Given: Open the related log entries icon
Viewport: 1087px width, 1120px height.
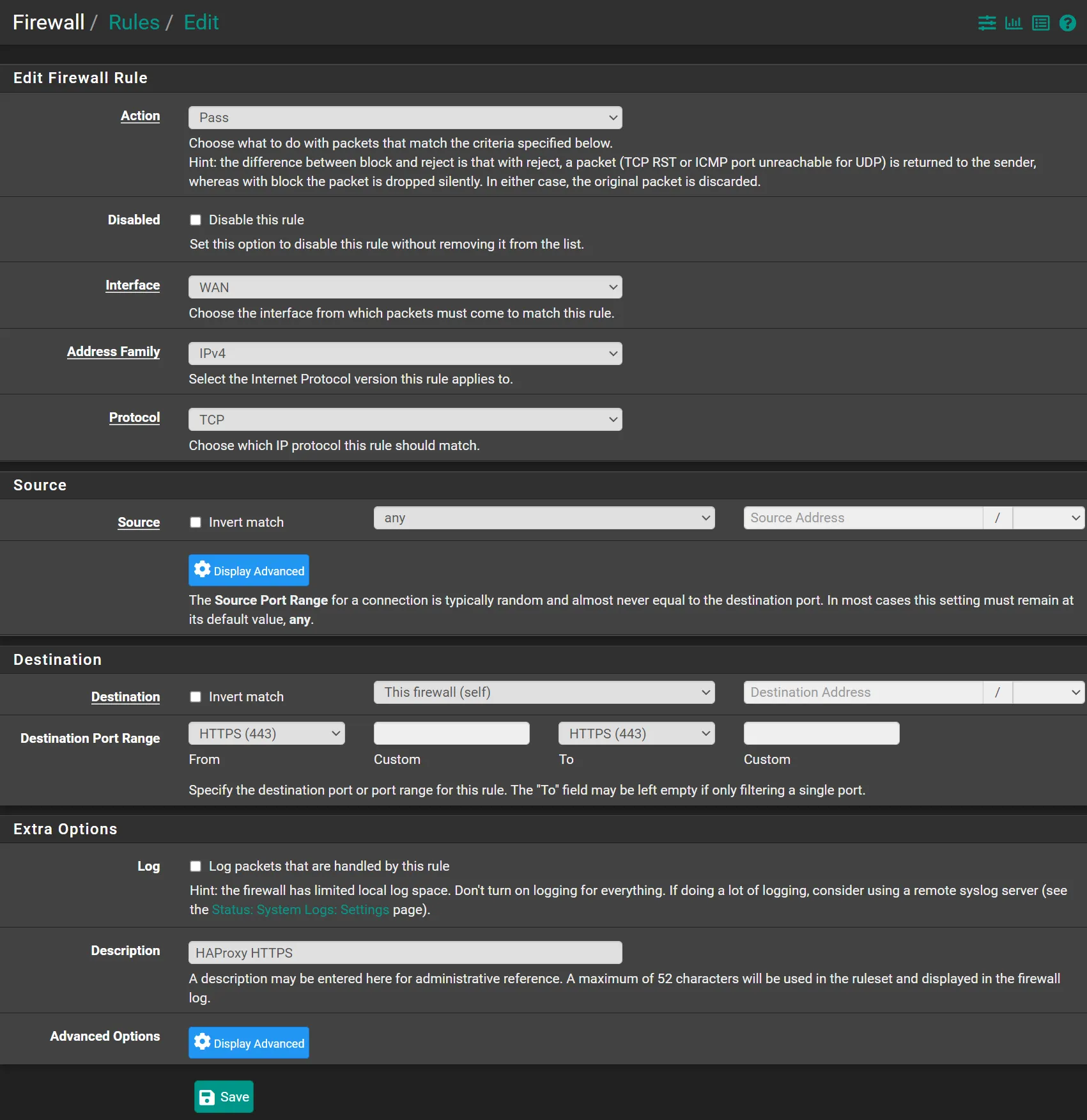Looking at the screenshot, I should 1040,23.
